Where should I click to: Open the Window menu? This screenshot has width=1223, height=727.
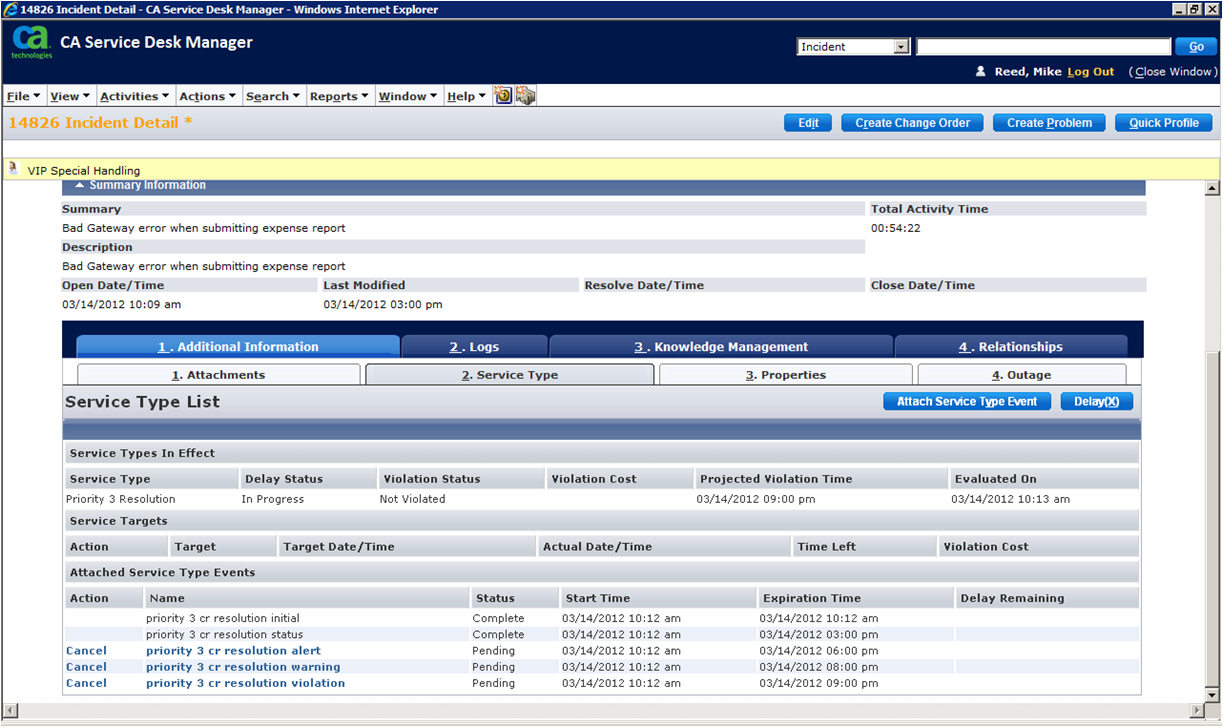click(408, 96)
